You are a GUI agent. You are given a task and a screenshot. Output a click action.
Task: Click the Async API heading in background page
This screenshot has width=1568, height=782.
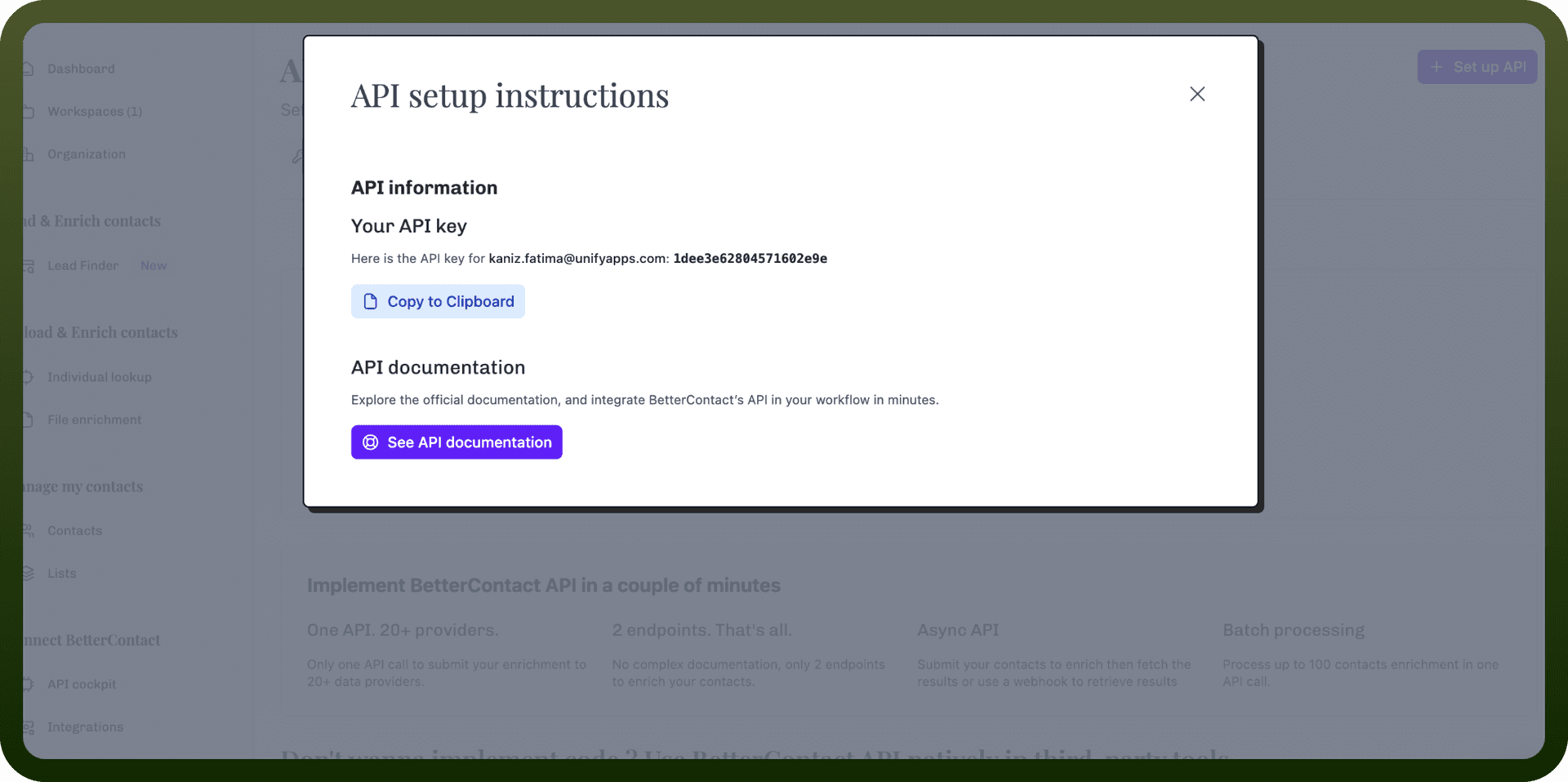(958, 630)
